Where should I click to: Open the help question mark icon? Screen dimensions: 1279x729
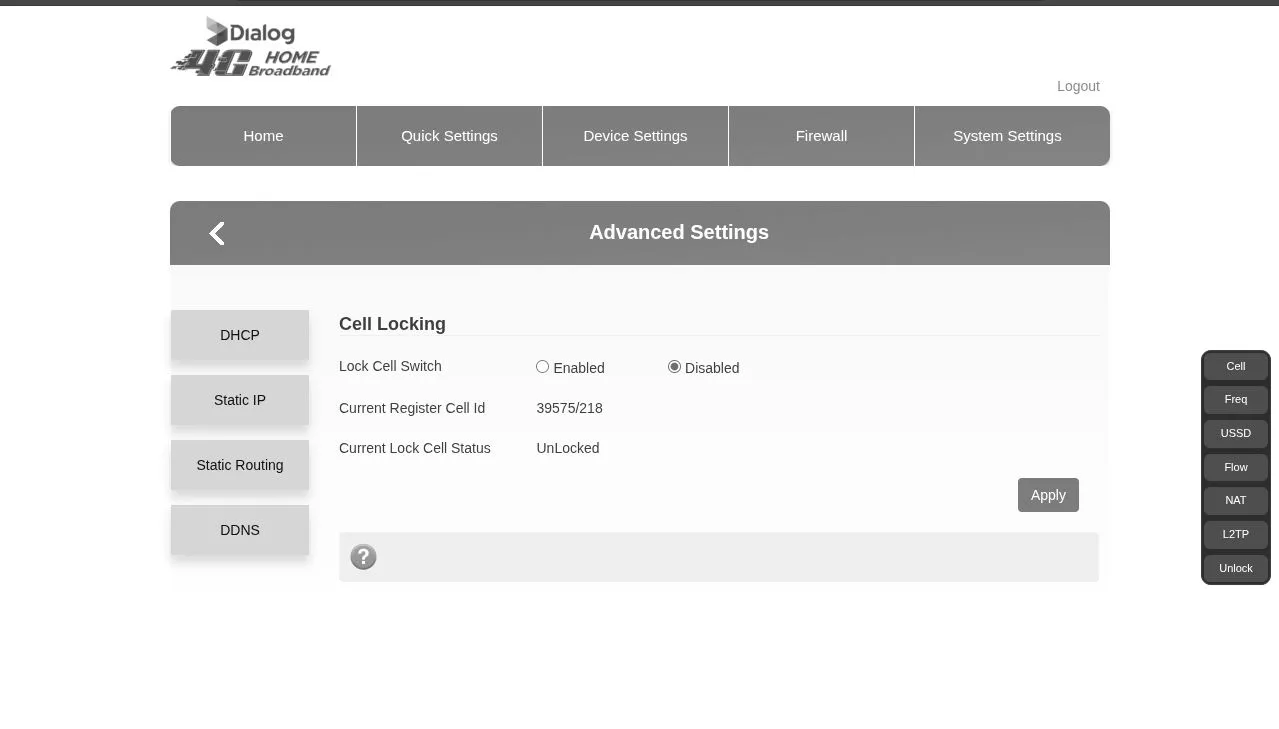(x=363, y=557)
